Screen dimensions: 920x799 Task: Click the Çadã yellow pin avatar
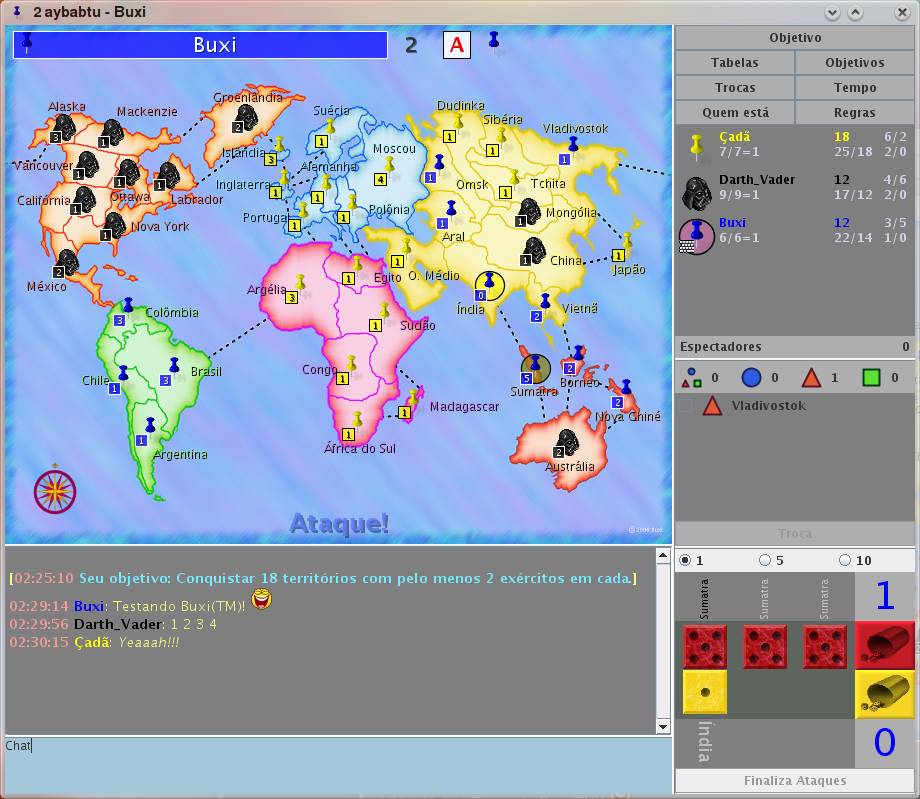[x=697, y=147]
